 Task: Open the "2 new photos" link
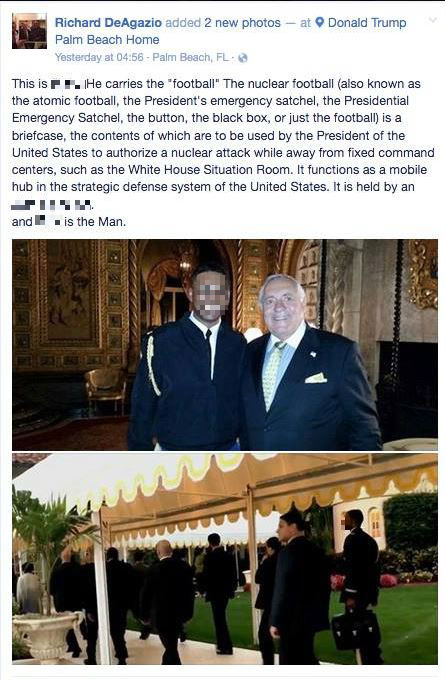(242, 23)
